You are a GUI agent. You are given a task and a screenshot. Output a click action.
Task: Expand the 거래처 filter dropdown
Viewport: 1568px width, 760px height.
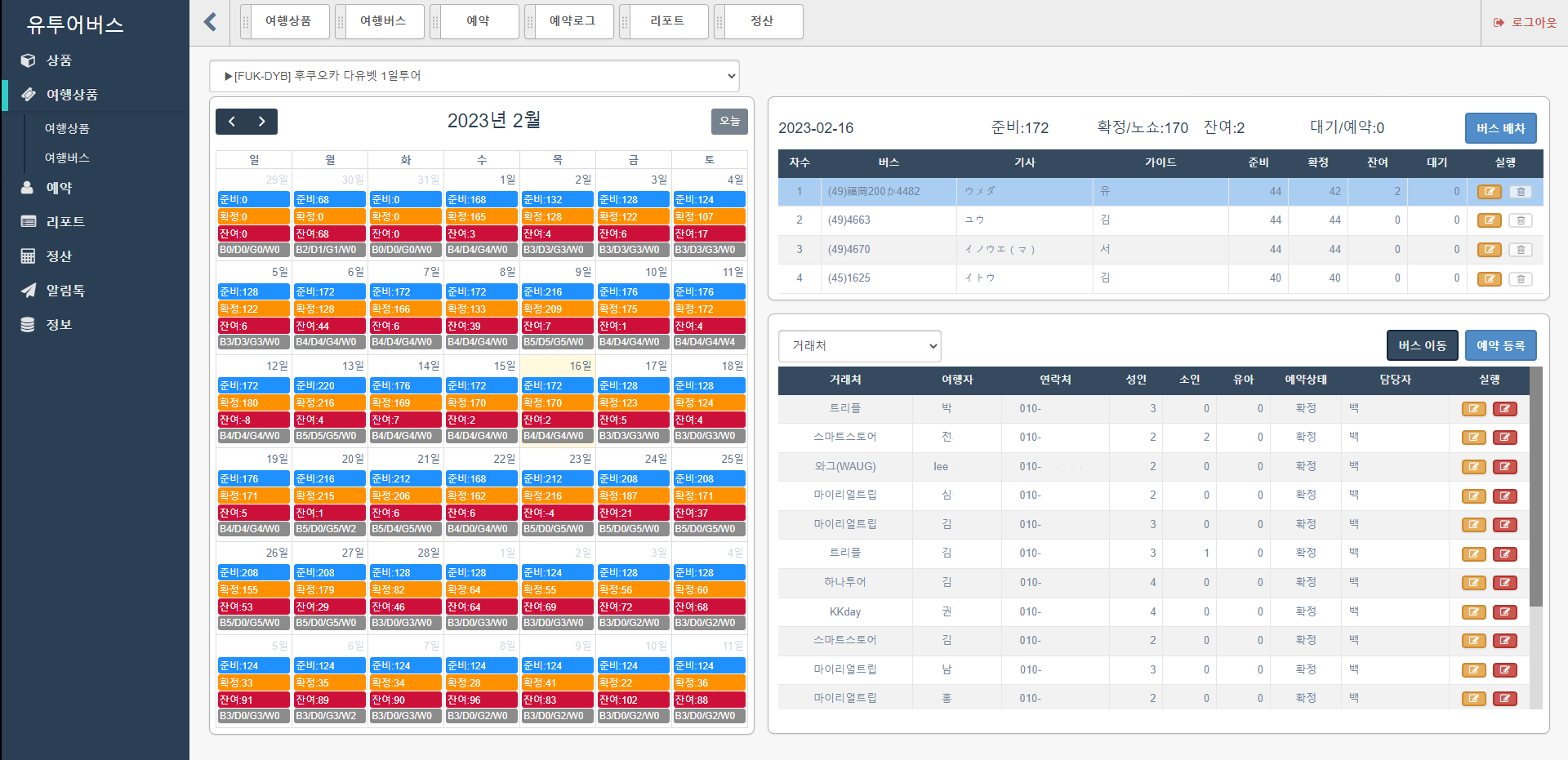point(859,346)
